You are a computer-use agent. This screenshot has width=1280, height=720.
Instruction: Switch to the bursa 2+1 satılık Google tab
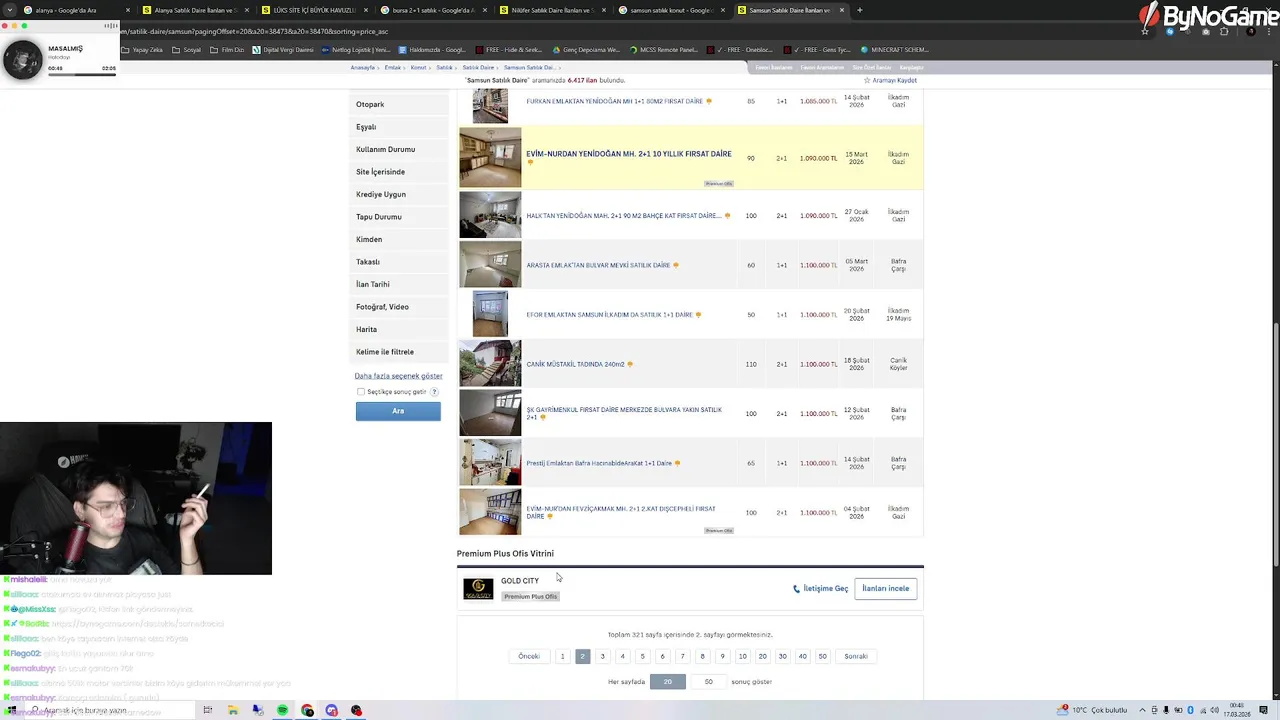433,10
